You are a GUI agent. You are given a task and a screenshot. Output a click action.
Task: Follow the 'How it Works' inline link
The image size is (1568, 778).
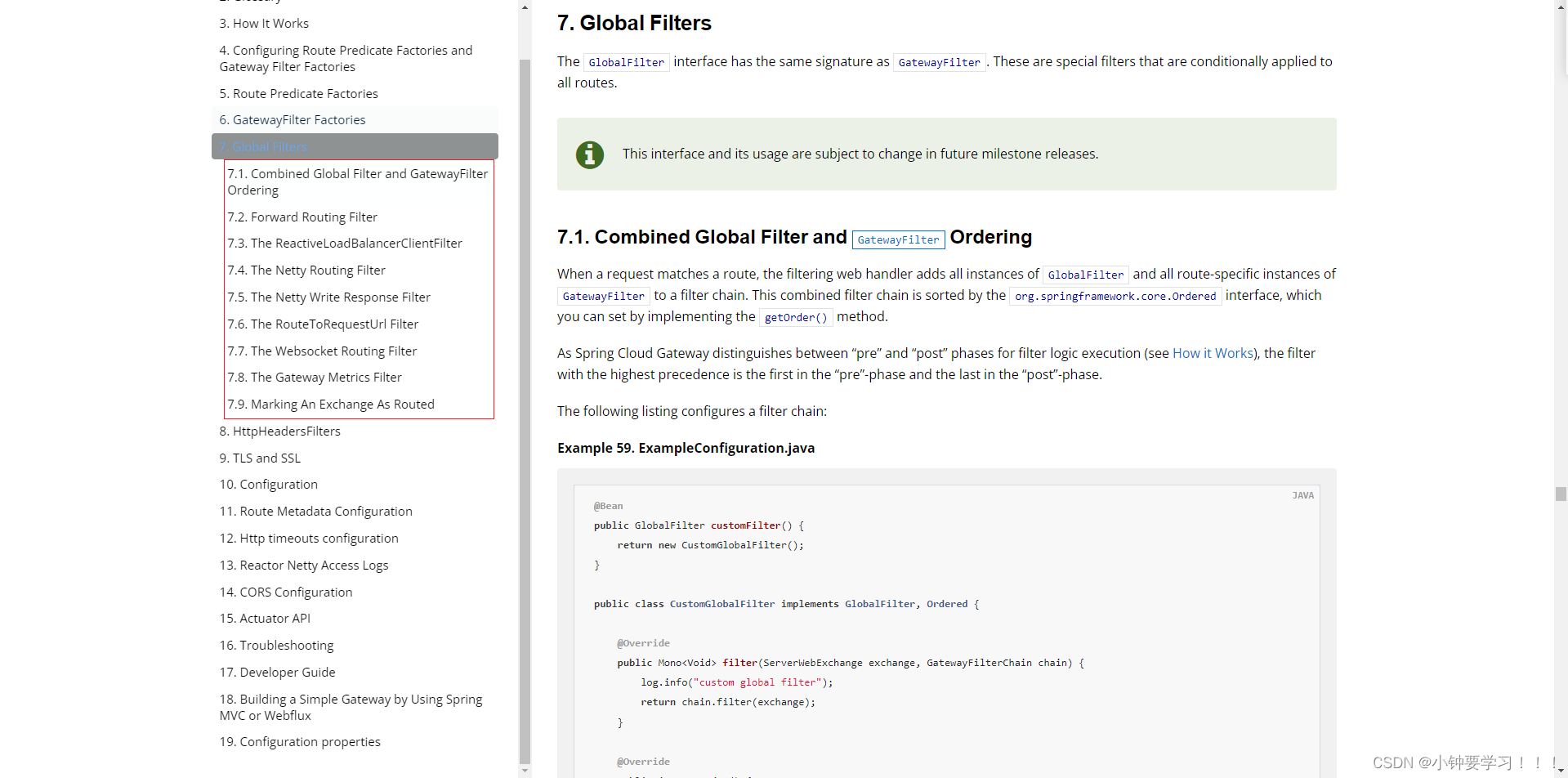(1213, 353)
